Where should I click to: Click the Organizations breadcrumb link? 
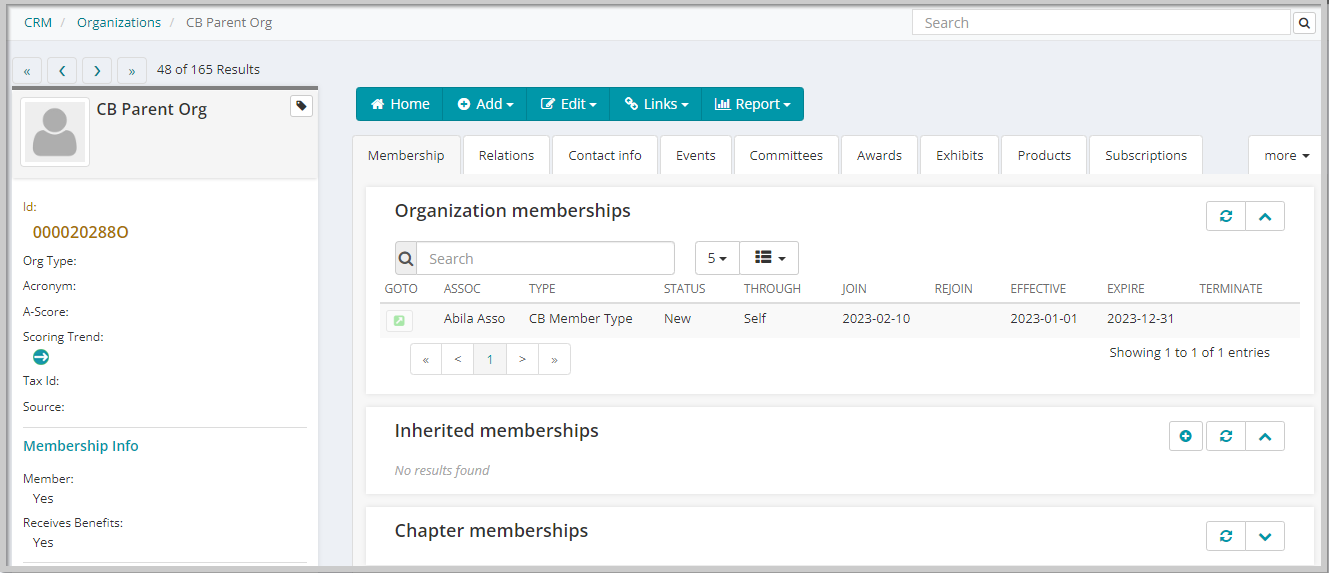pyautogui.click(x=119, y=22)
